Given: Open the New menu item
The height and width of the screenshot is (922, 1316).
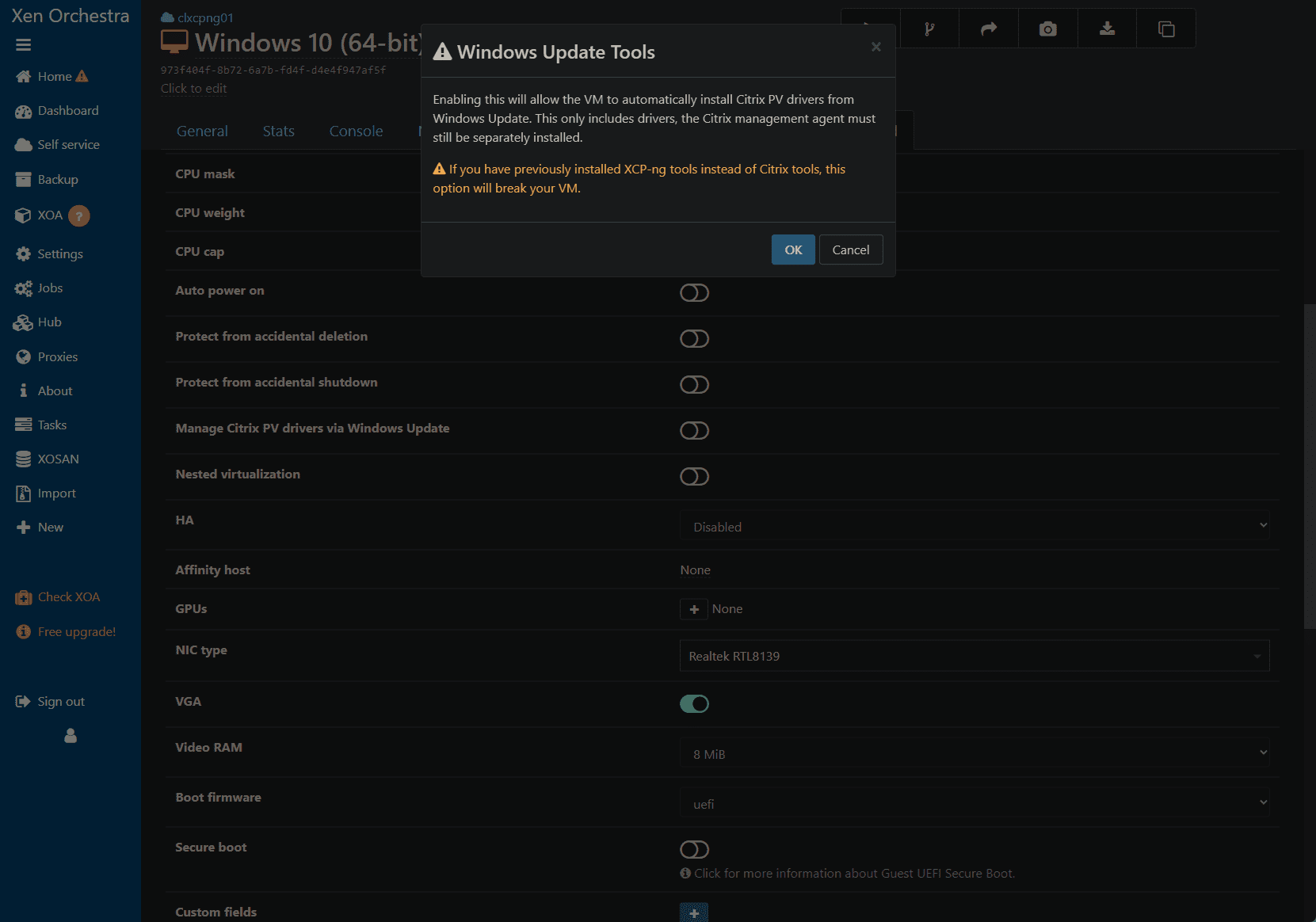Looking at the screenshot, I should [51, 528].
